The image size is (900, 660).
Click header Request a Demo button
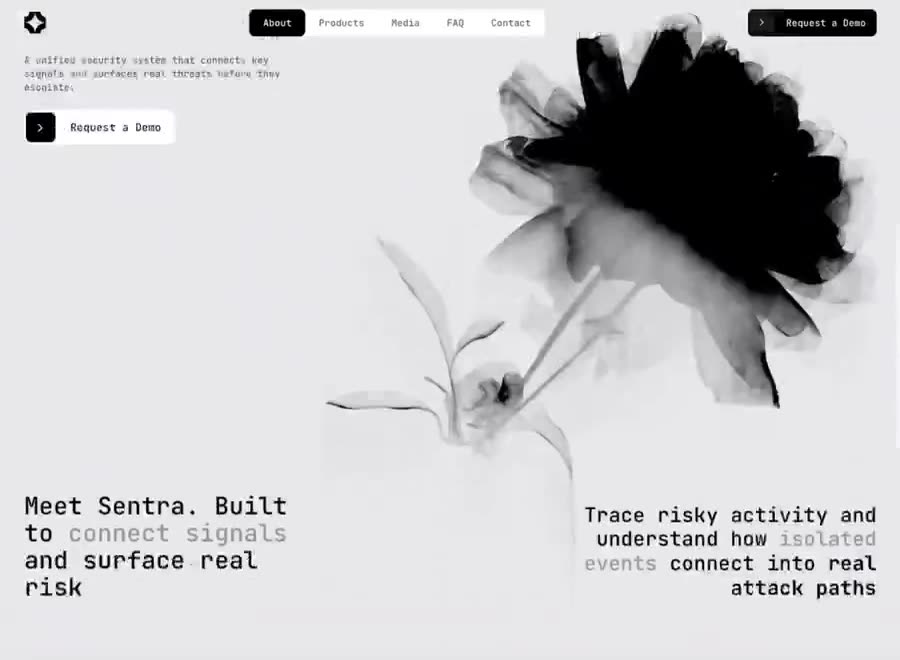click(812, 23)
